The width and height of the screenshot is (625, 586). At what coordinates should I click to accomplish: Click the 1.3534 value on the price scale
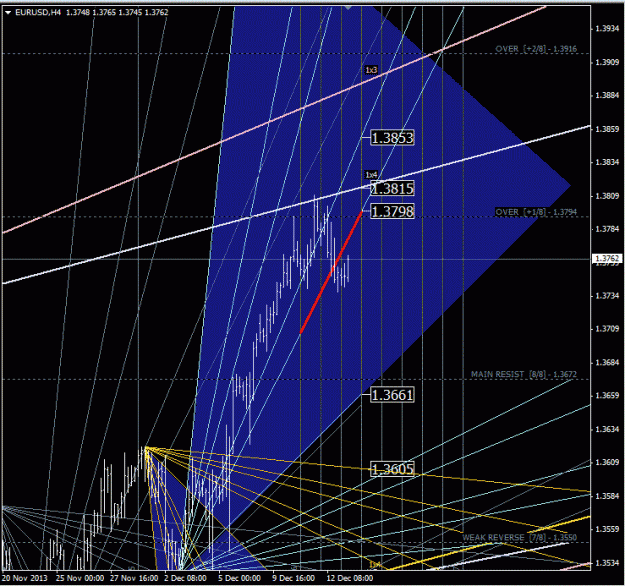click(x=607, y=563)
